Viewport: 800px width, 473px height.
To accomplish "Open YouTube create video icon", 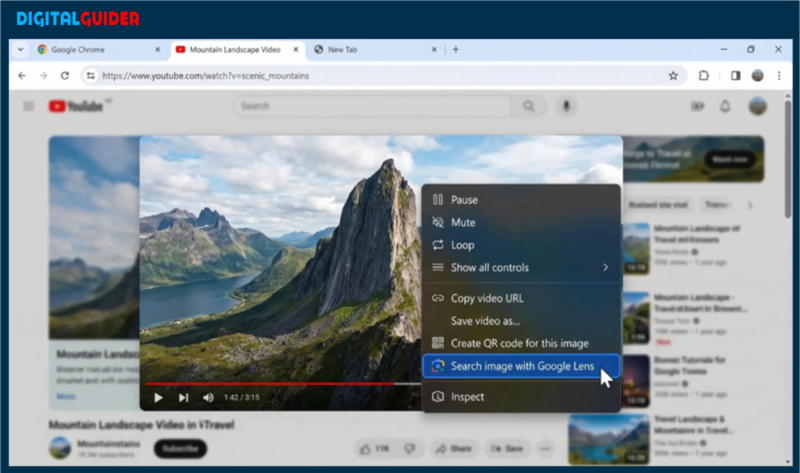I will pyautogui.click(x=697, y=106).
